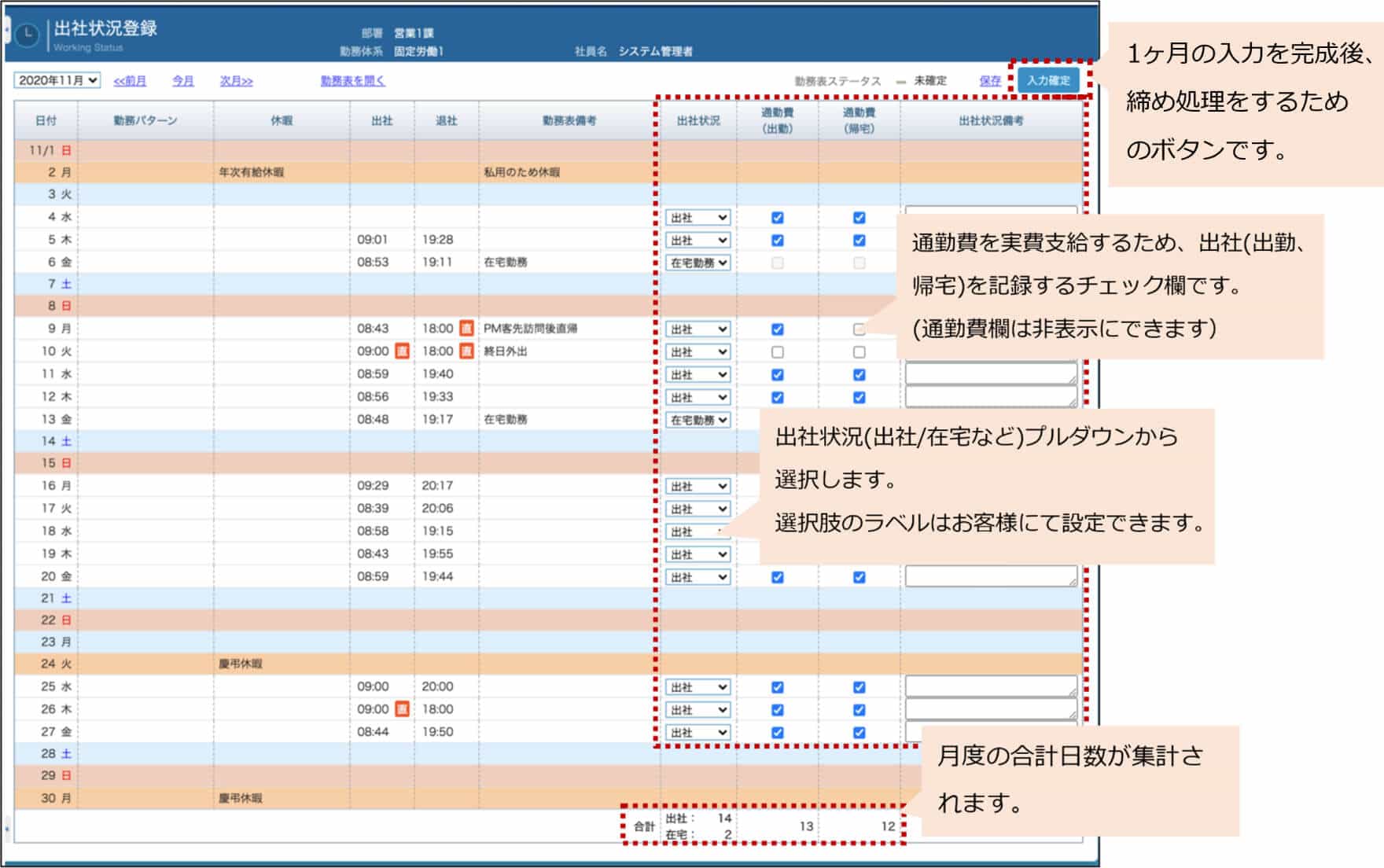The image size is (1384, 868).
Task: Open the 出社状況 dropdown for 6日 金
Action: (698, 263)
